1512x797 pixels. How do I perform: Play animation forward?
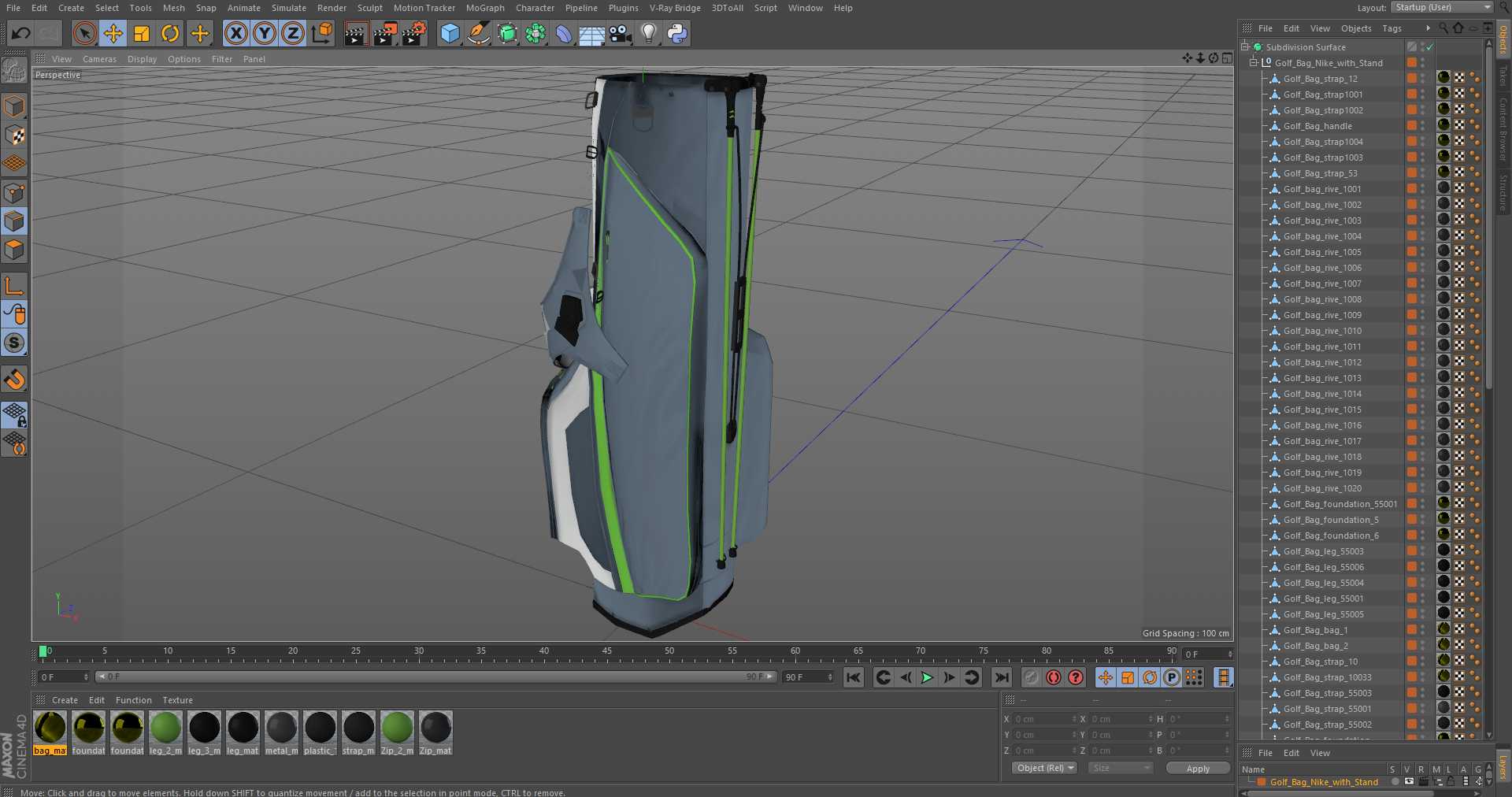coord(927,677)
